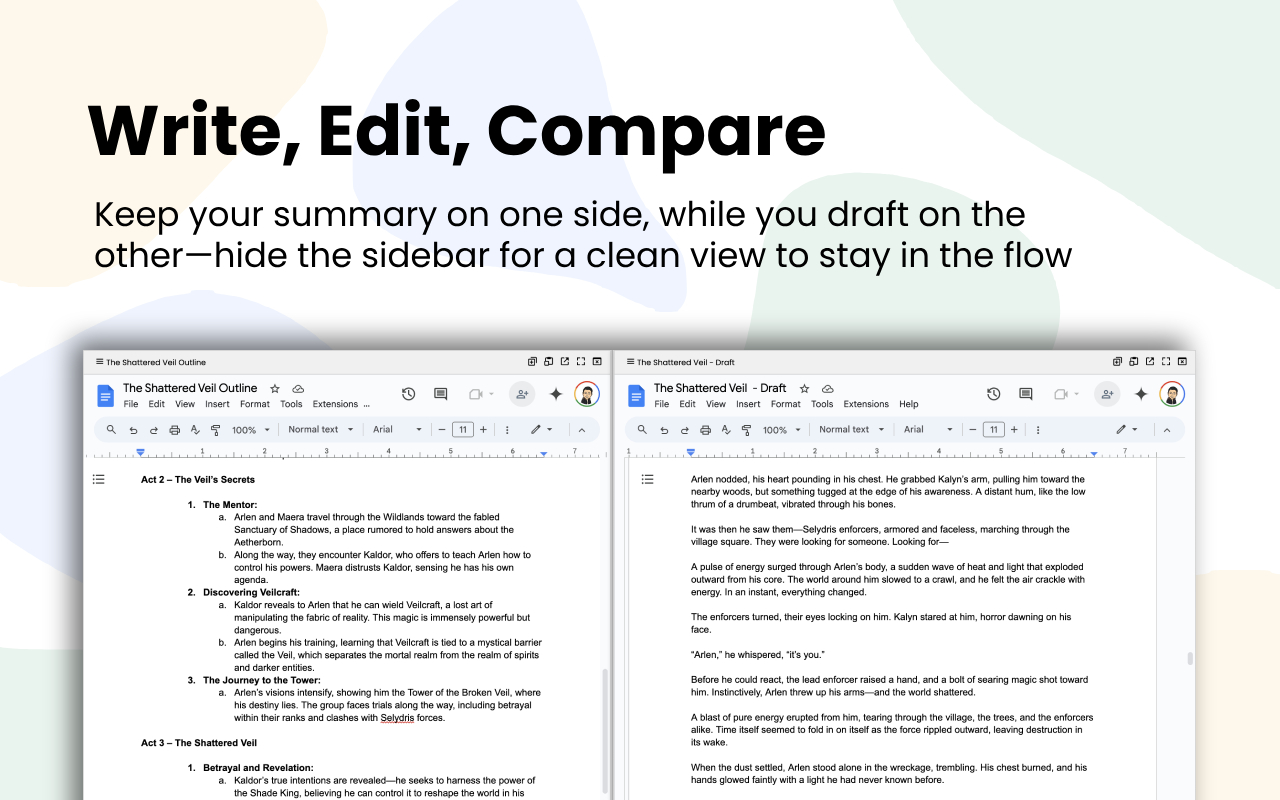Image resolution: width=1280 pixels, height=800 pixels.
Task: Open version history in the Outline document
Action: 409,394
